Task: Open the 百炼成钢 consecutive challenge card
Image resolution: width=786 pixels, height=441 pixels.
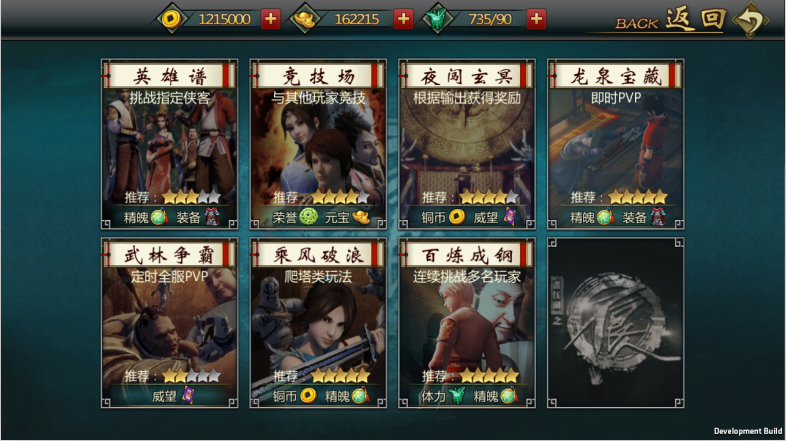Action: pos(467,323)
